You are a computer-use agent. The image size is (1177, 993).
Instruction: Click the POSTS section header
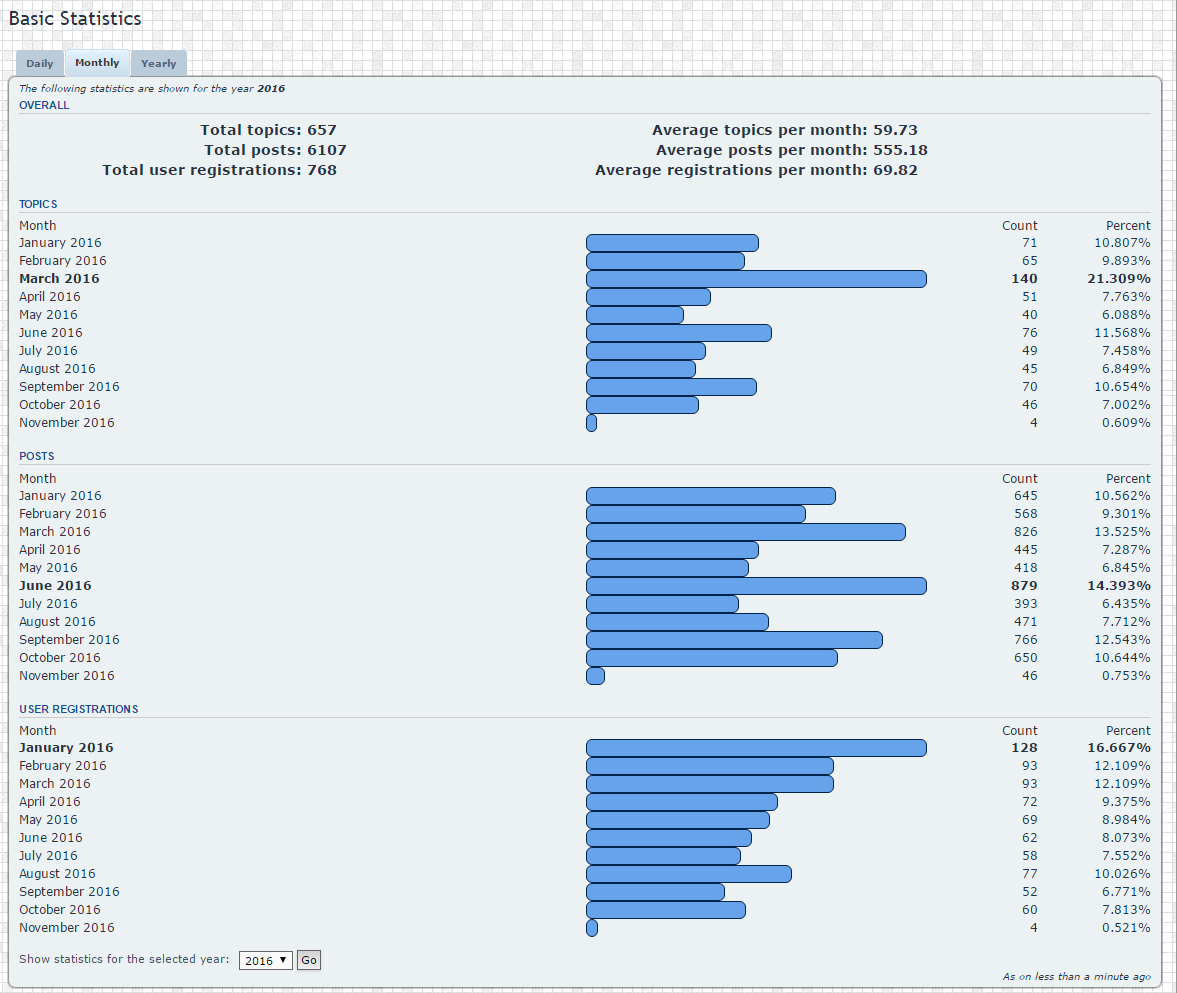pyautogui.click(x=37, y=456)
